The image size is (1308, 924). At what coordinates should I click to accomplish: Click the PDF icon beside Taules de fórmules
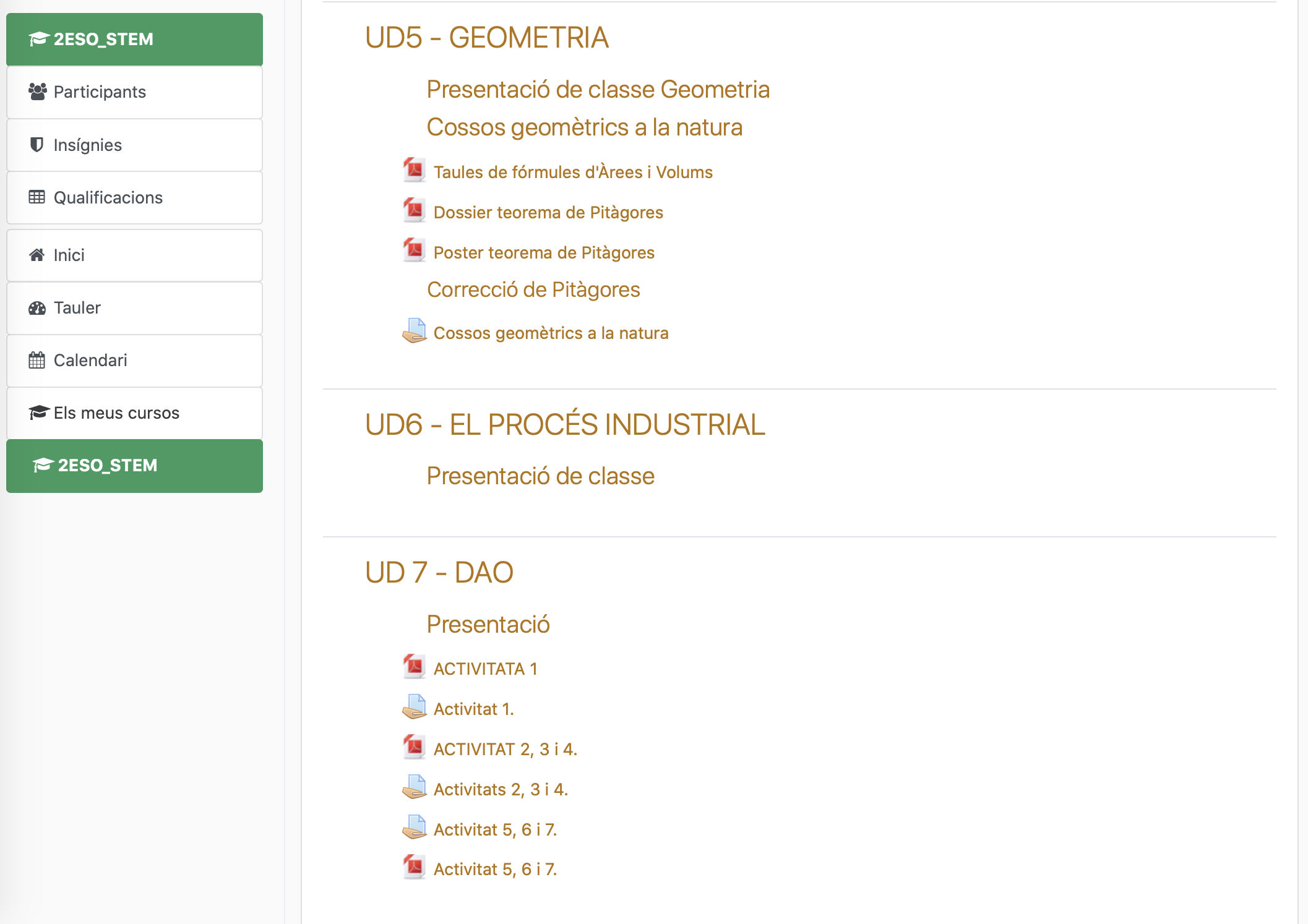[414, 170]
